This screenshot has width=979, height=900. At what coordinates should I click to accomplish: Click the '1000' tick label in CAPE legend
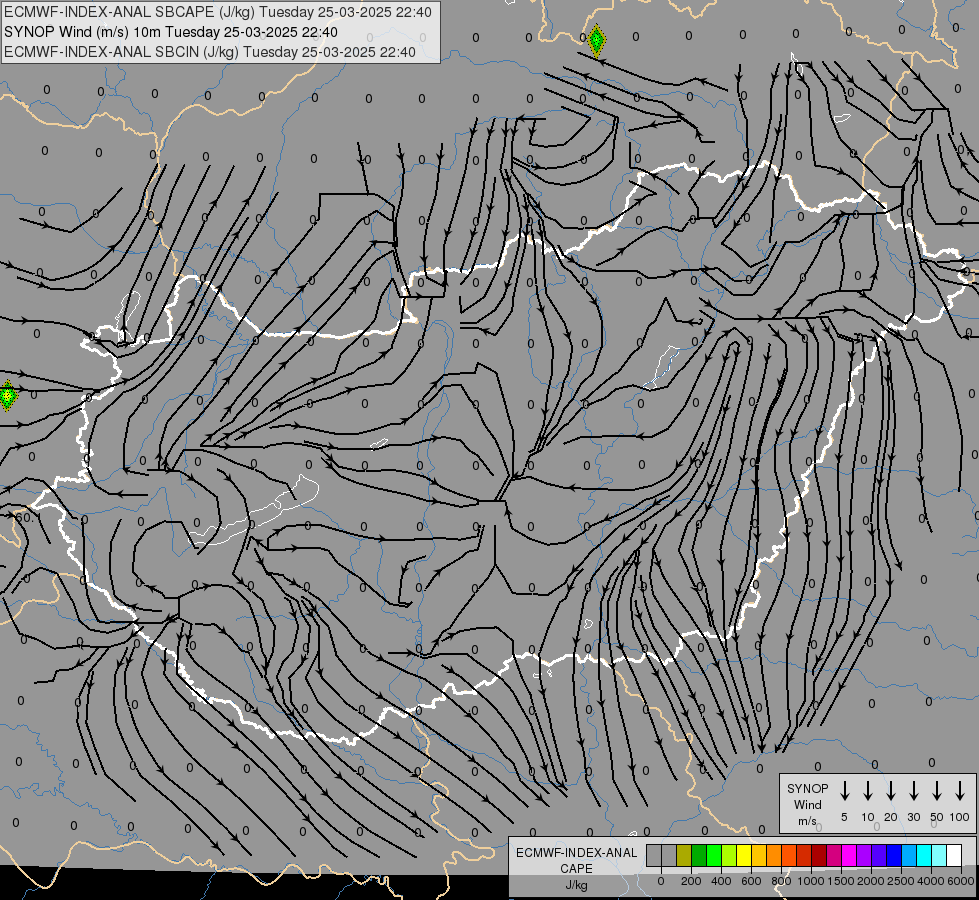[x=811, y=881]
